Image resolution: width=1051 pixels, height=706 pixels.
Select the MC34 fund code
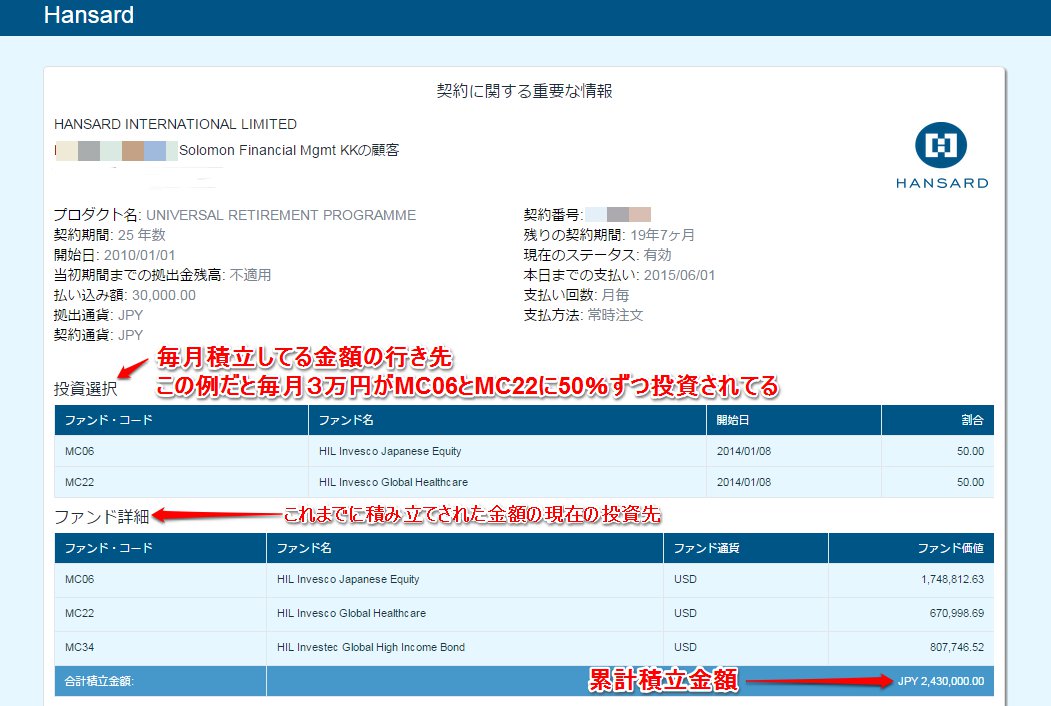(x=79, y=648)
